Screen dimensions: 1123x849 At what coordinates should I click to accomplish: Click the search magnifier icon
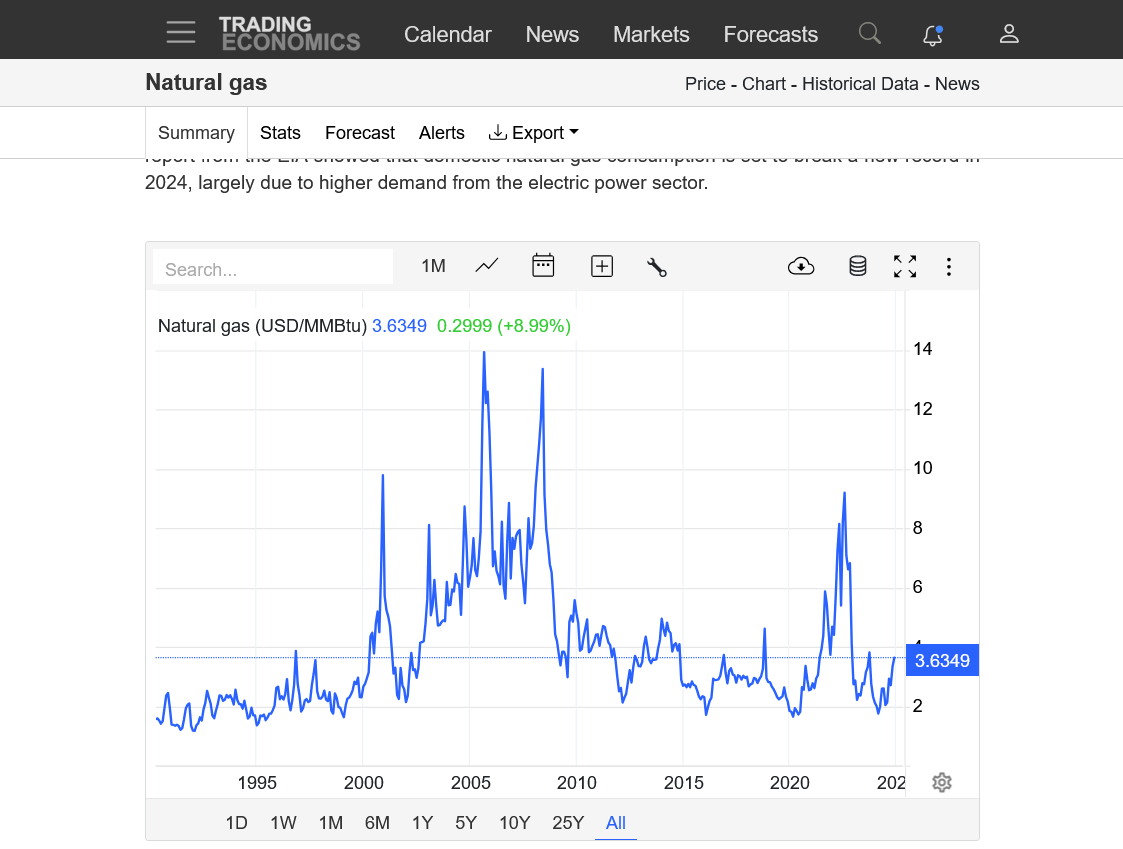point(870,34)
